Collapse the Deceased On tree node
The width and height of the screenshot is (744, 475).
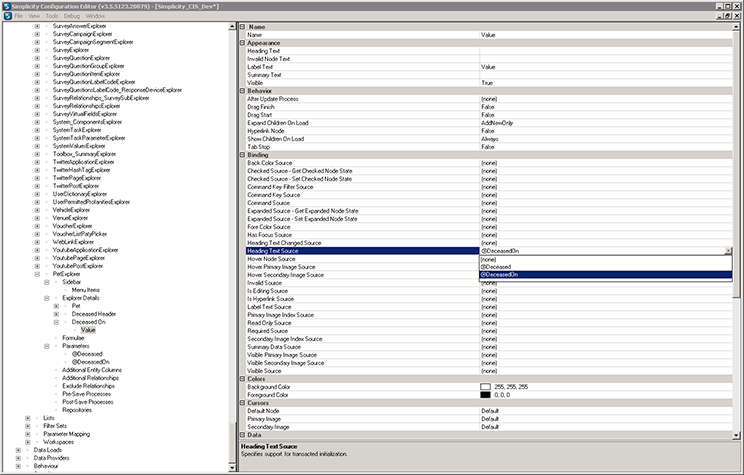tap(56, 322)
